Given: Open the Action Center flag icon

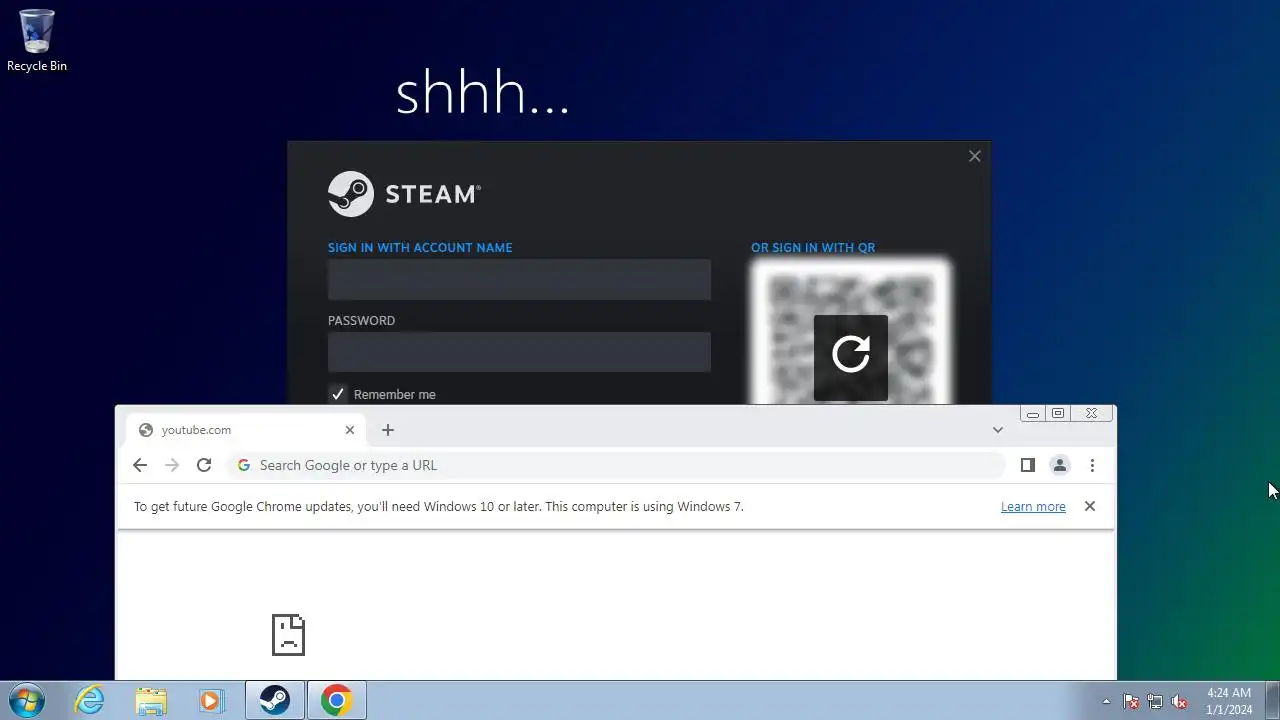Looking at the screenshot, I should coord(1131,701).
